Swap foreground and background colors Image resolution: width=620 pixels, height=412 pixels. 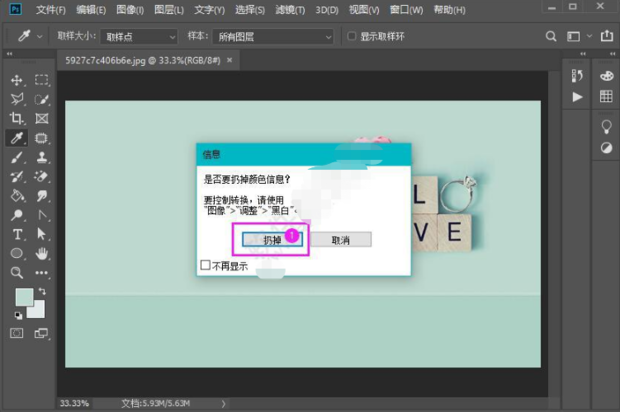42,291
